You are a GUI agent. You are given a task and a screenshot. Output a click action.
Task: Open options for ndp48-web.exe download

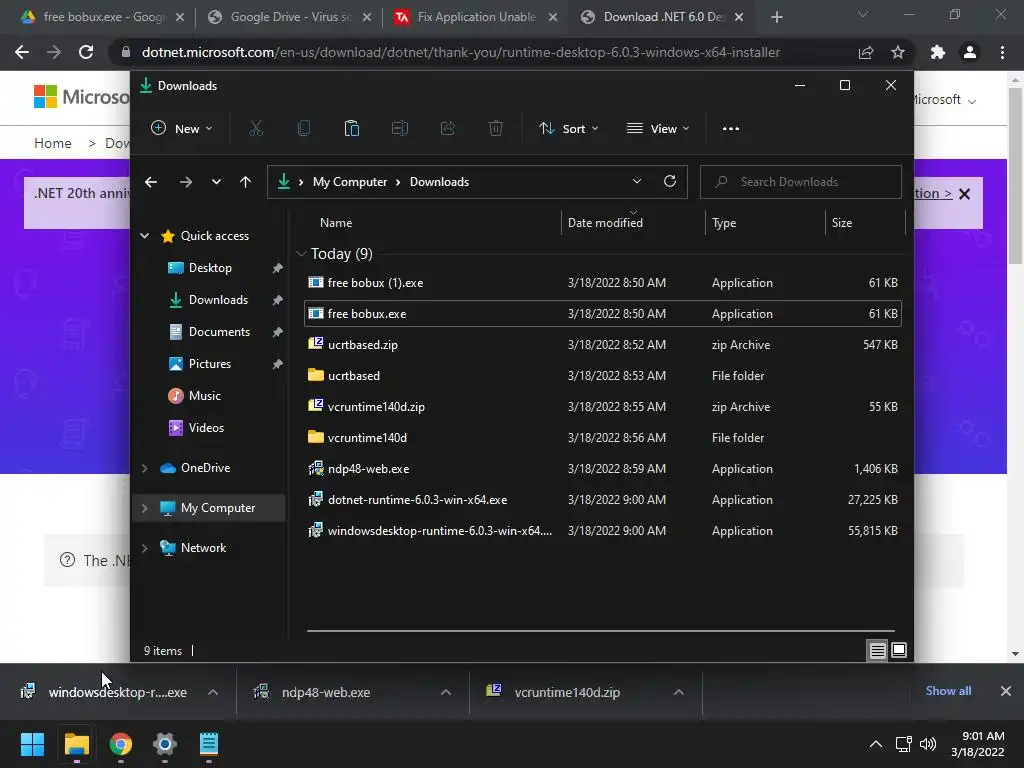(x=446, y=692)
